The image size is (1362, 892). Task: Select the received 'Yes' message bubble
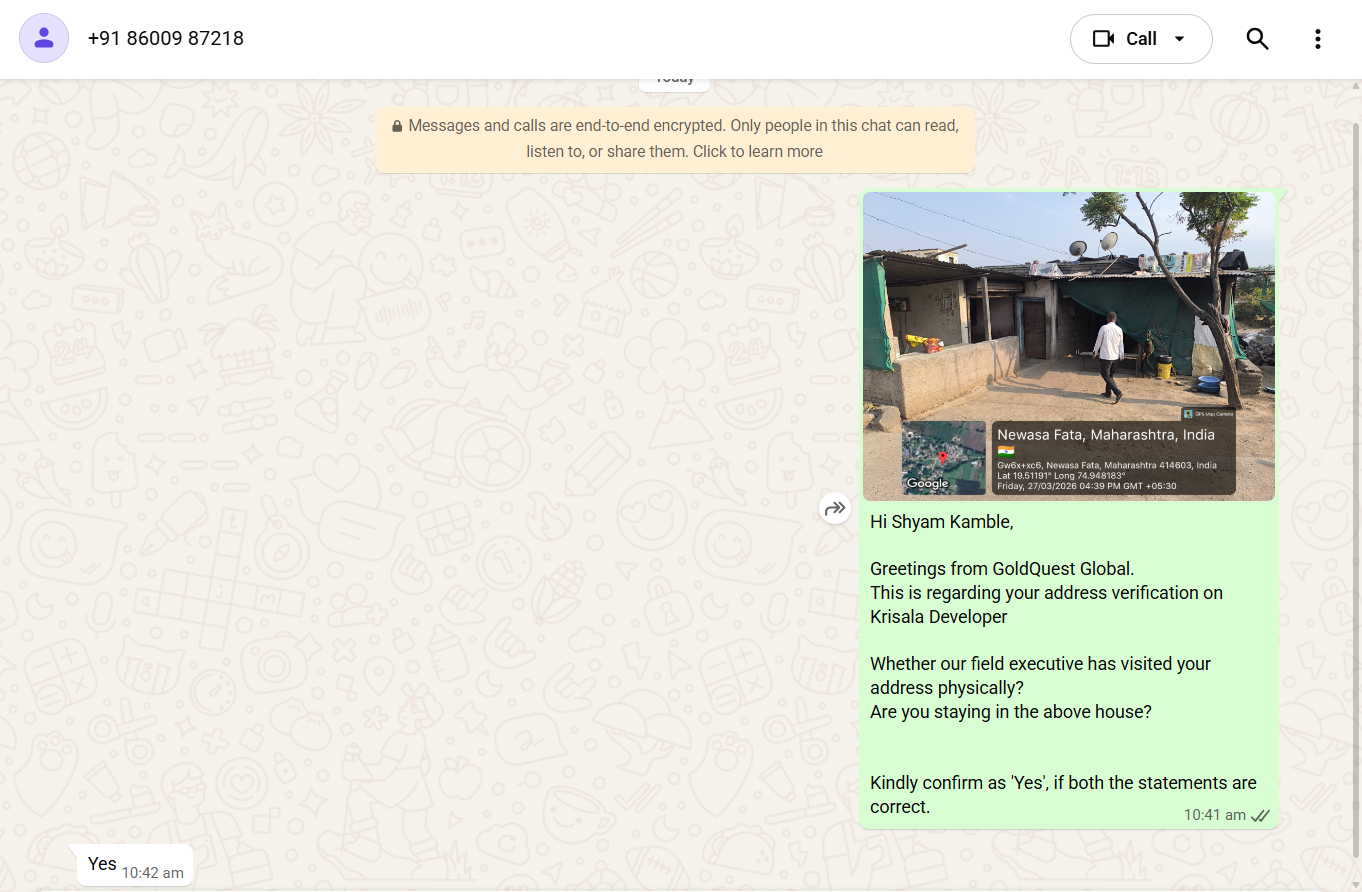[x=135, y=865]
